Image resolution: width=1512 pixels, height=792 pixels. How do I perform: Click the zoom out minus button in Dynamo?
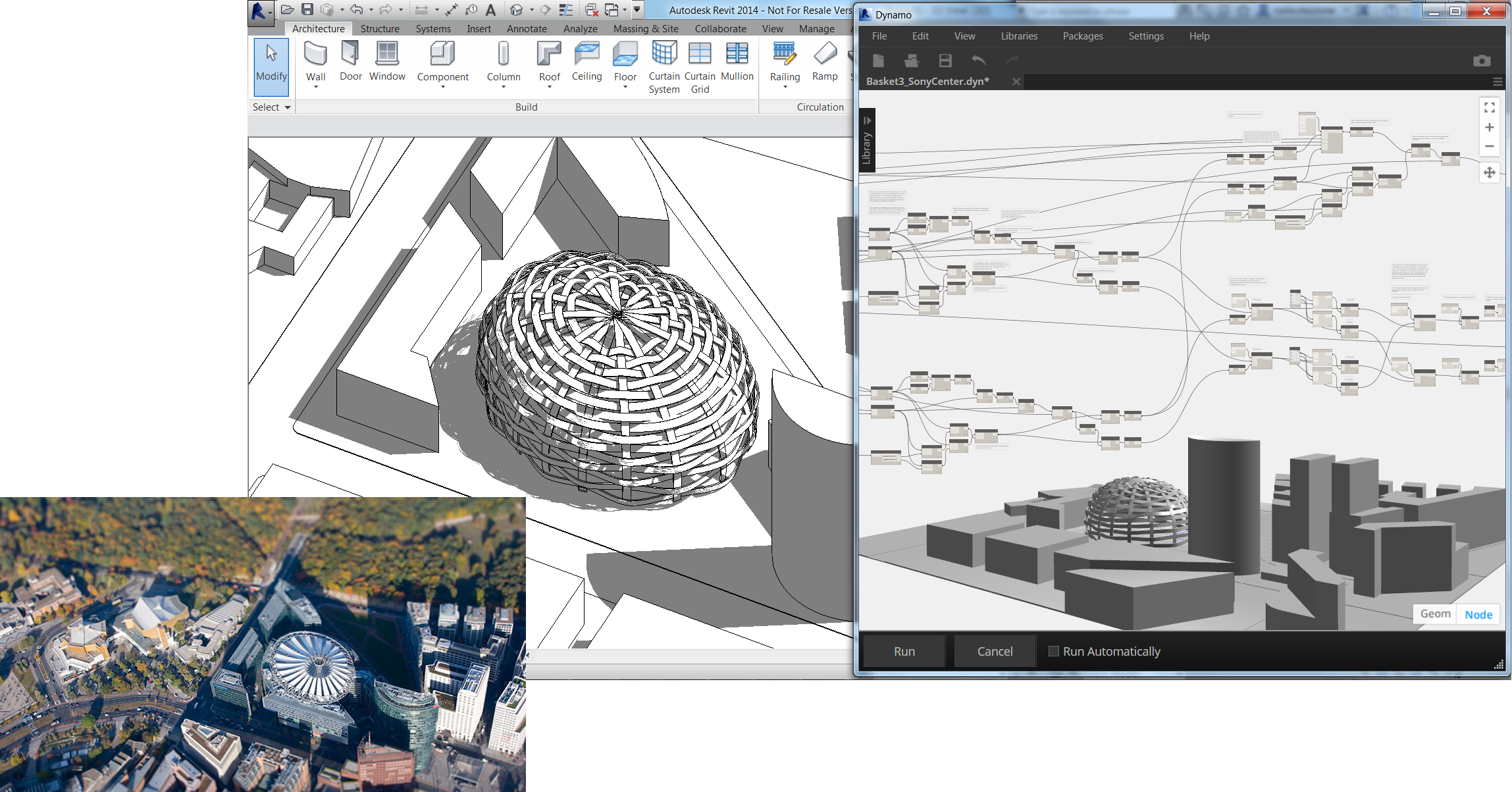coord(1490,146)
